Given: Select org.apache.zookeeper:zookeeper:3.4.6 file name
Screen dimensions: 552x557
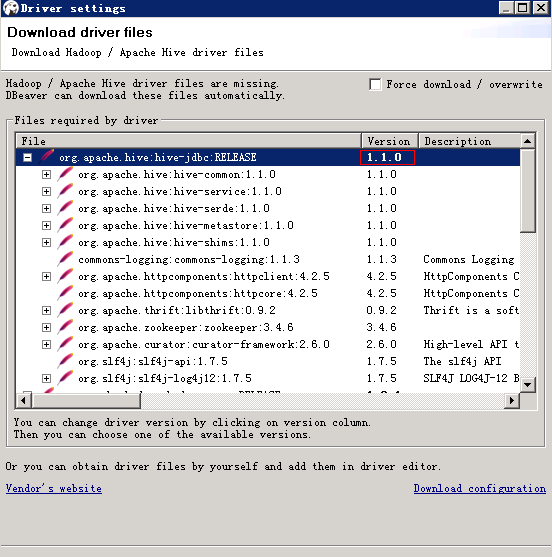Looking at the screenshot, I should (x=186, y=327).
